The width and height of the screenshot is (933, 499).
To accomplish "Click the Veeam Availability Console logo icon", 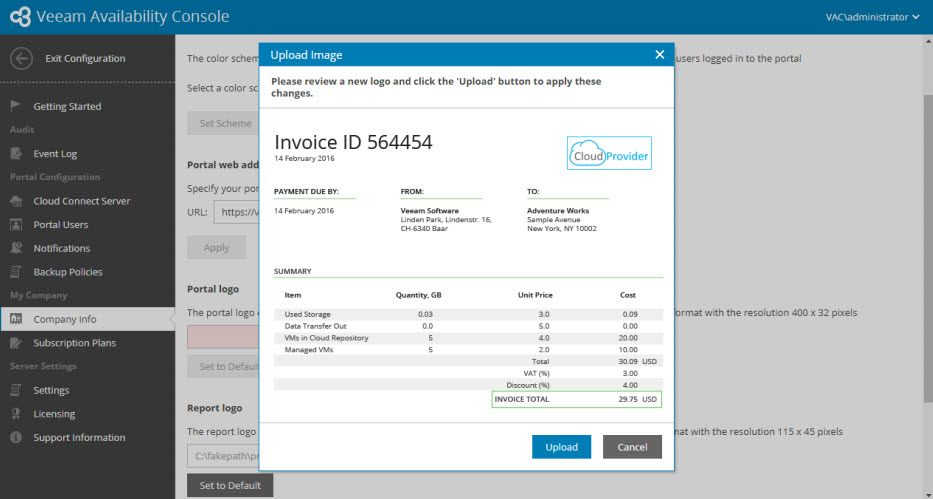I will pyautogui.click(x=20, y=17).
